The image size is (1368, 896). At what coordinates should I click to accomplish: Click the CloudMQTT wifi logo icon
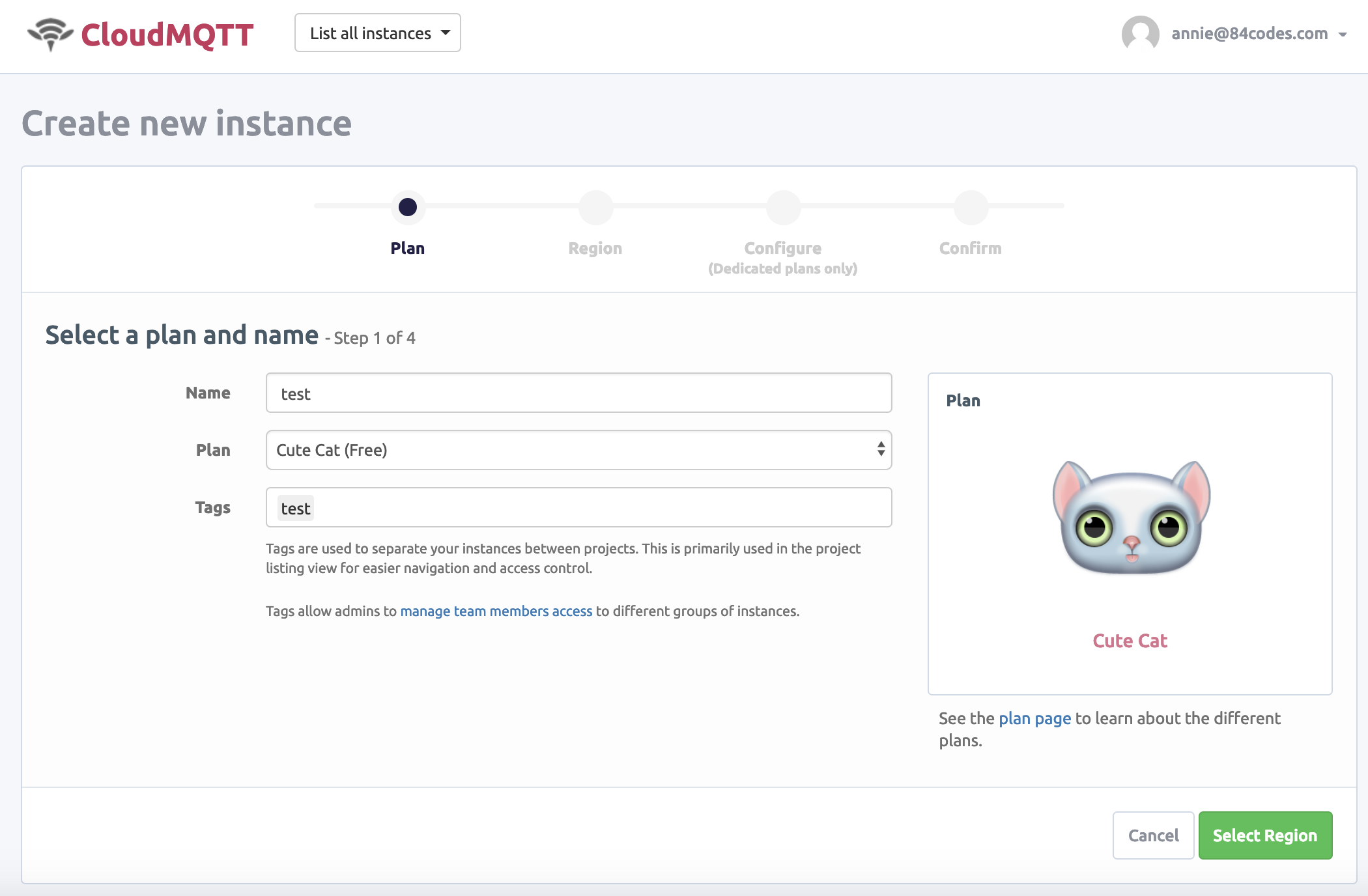(50, 34)
